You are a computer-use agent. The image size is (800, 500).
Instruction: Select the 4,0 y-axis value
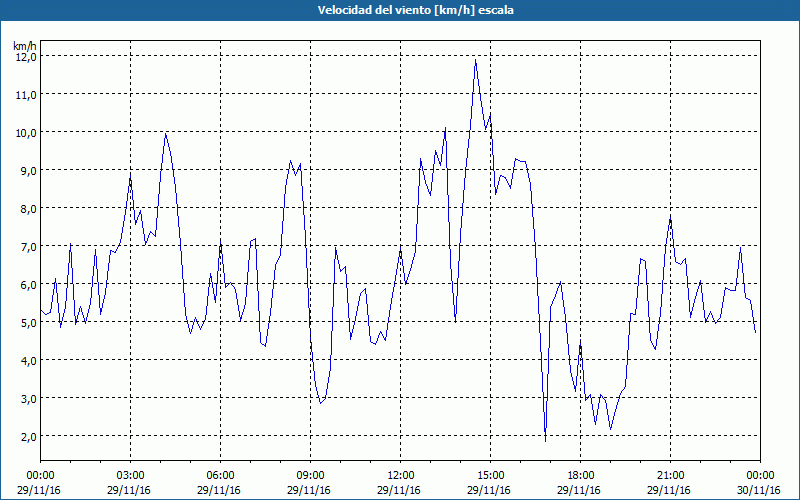pyautogui.click(x=28, y=361)
